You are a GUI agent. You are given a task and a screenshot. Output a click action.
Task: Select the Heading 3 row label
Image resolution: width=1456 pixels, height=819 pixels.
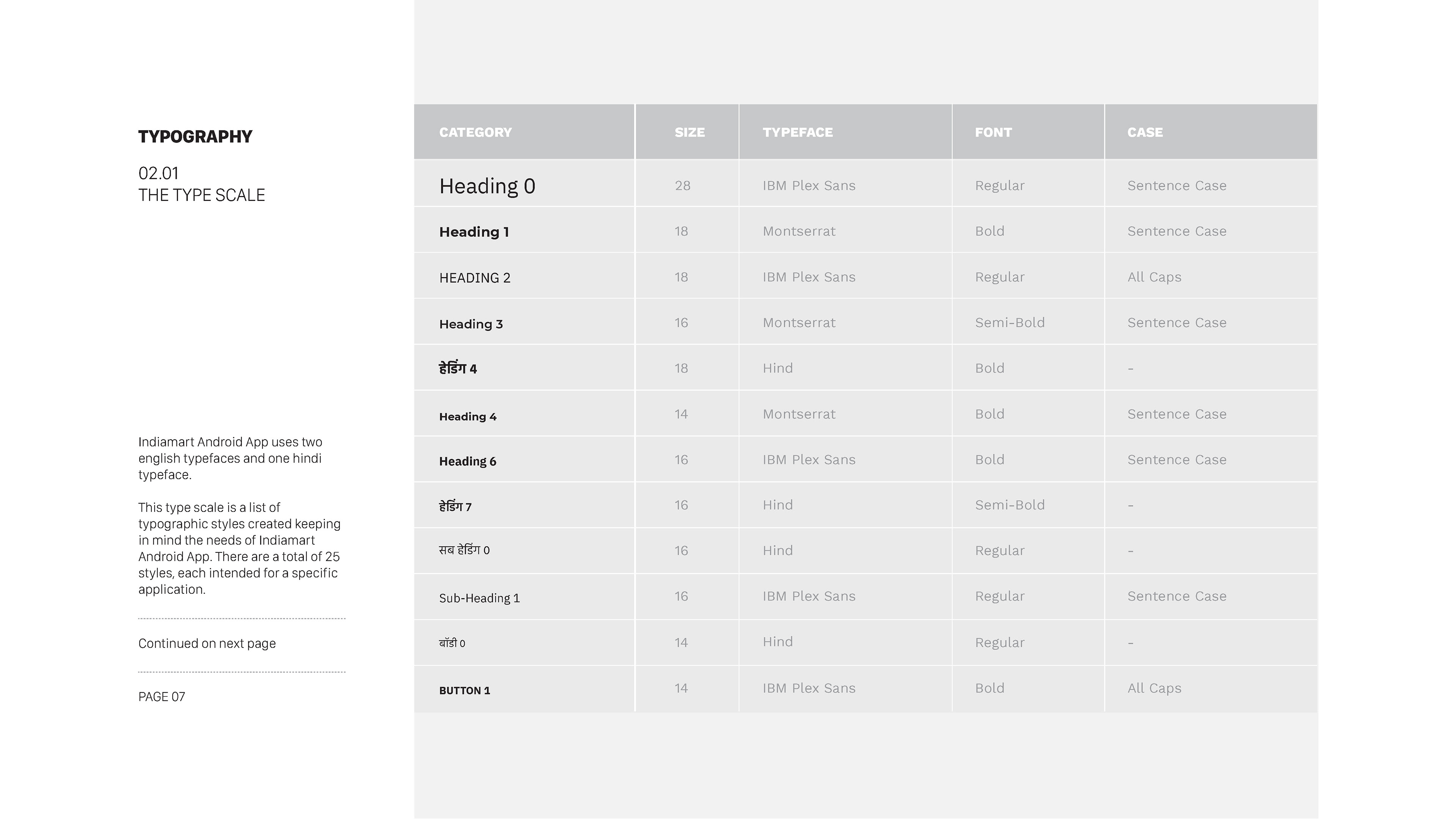[x=470, y=324]
